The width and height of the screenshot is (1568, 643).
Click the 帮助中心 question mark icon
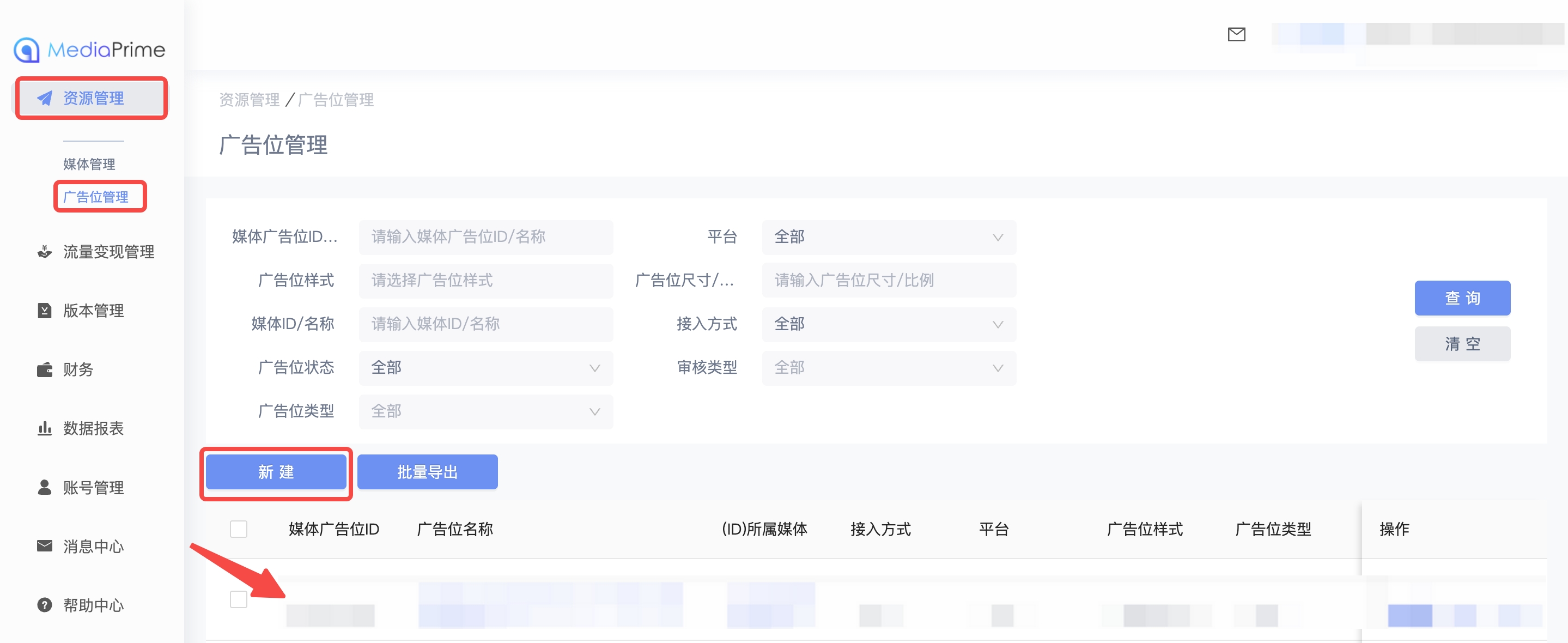click(x=45, y=605)
